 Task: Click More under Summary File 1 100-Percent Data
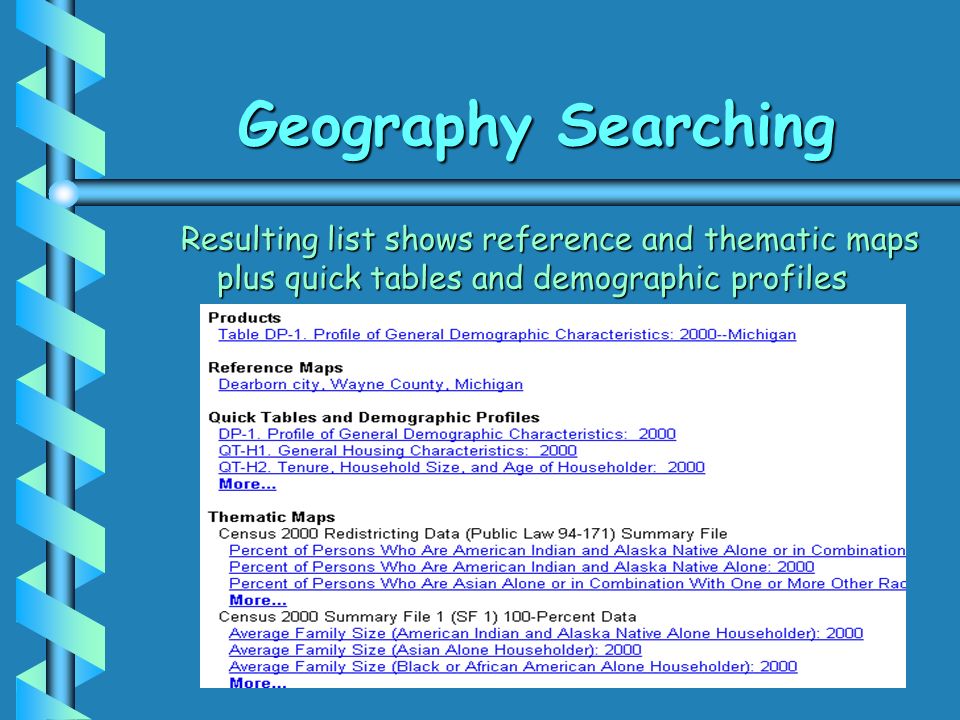pos(258,682)
